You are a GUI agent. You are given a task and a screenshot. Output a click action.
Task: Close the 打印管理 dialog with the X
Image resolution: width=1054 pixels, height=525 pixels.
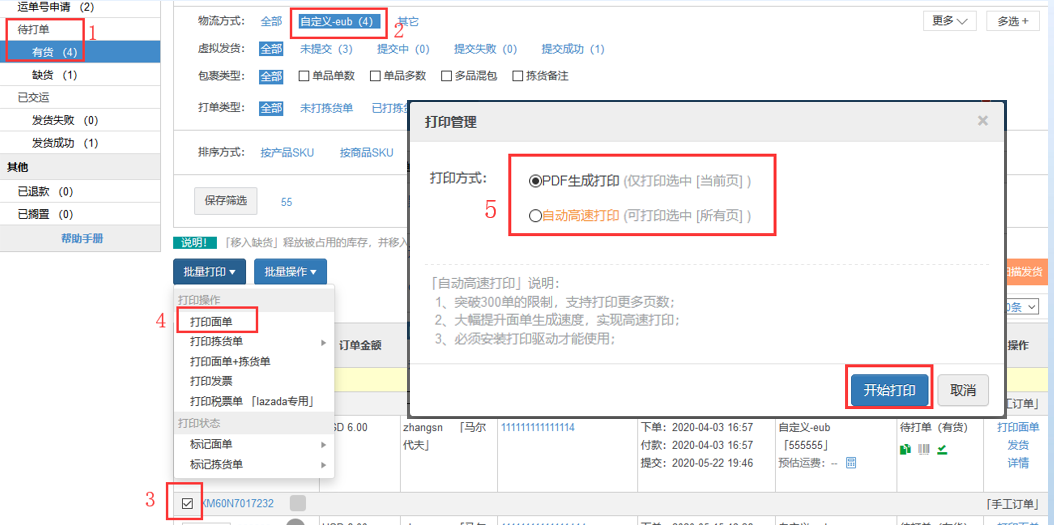(x=982, y=121)
